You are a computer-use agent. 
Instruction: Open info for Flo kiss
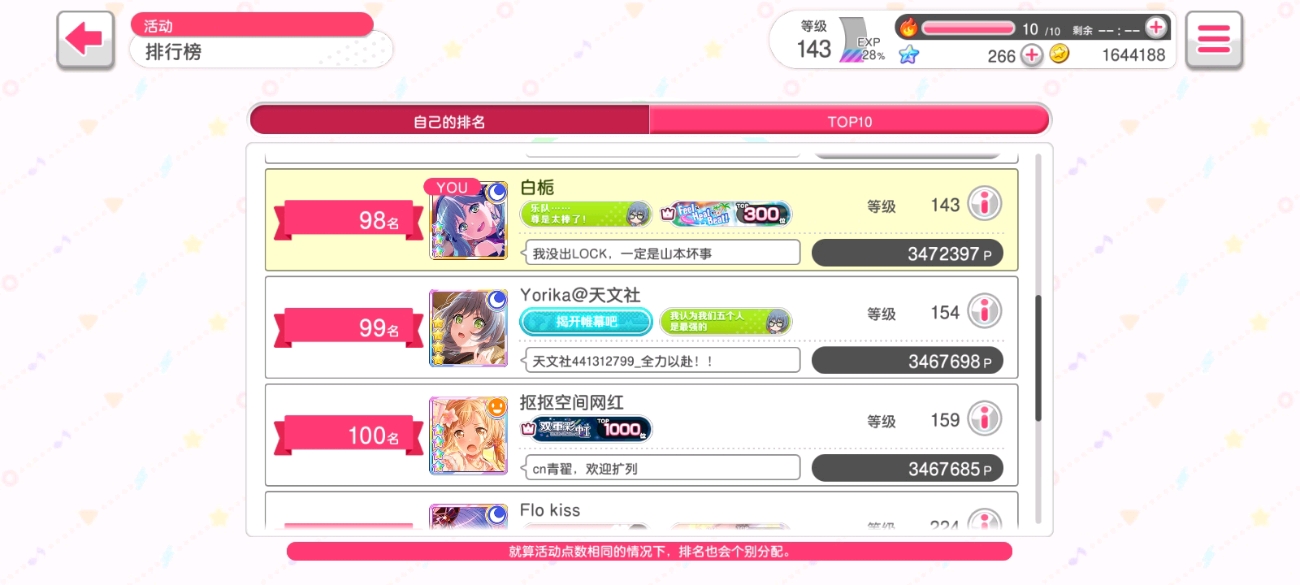[985, 520]
